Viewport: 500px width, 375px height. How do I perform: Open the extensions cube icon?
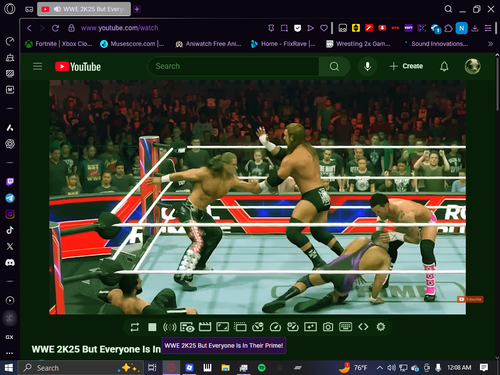pos(448,28)
